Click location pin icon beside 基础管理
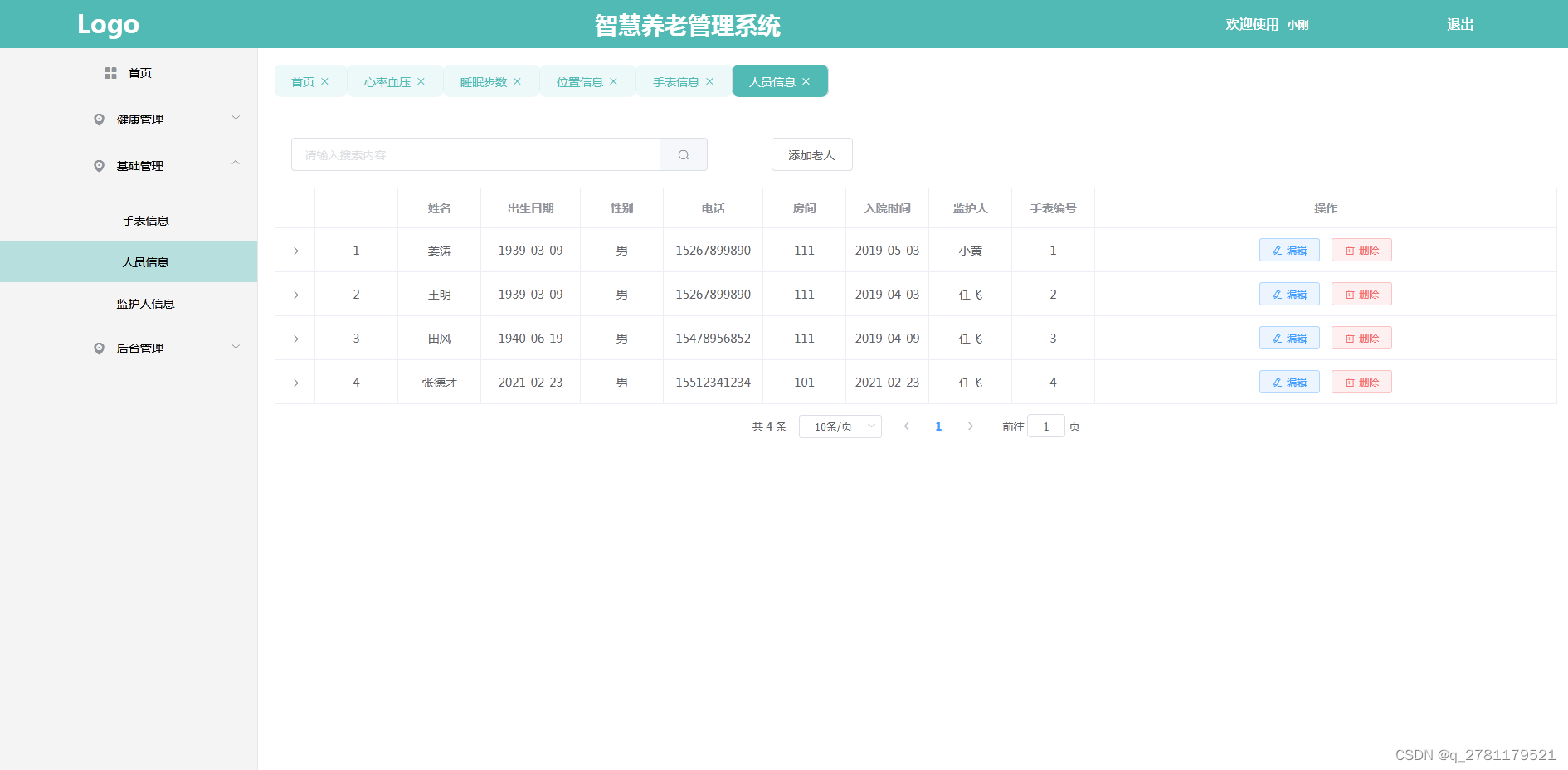 tap(100, 166)
